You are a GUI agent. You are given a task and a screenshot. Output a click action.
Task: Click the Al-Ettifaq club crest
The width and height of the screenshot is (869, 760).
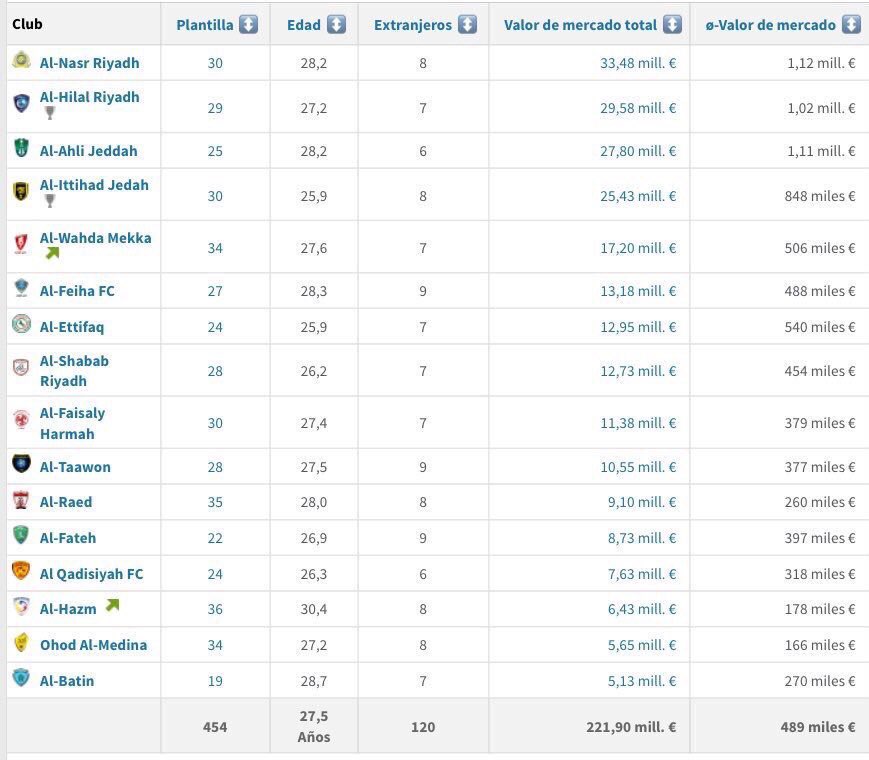tap(21, 324)
